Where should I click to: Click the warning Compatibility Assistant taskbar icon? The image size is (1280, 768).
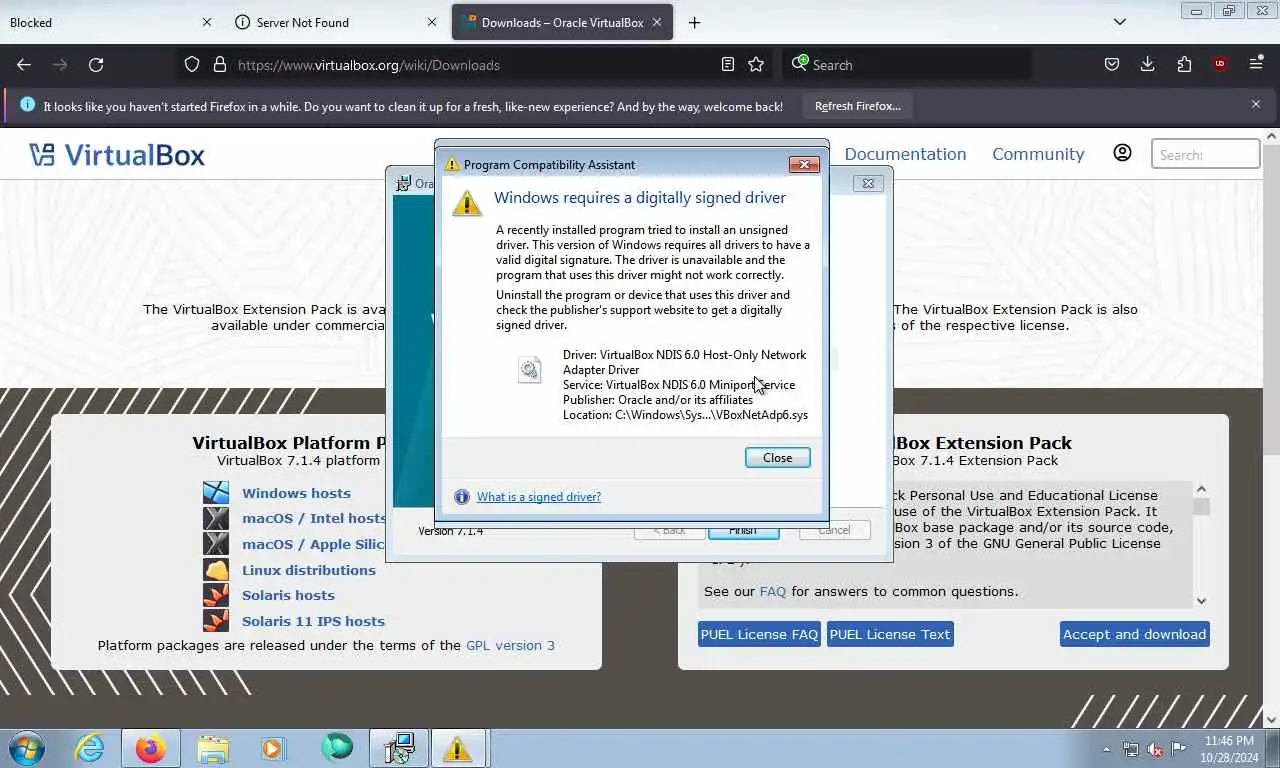(x=458, y=748)
